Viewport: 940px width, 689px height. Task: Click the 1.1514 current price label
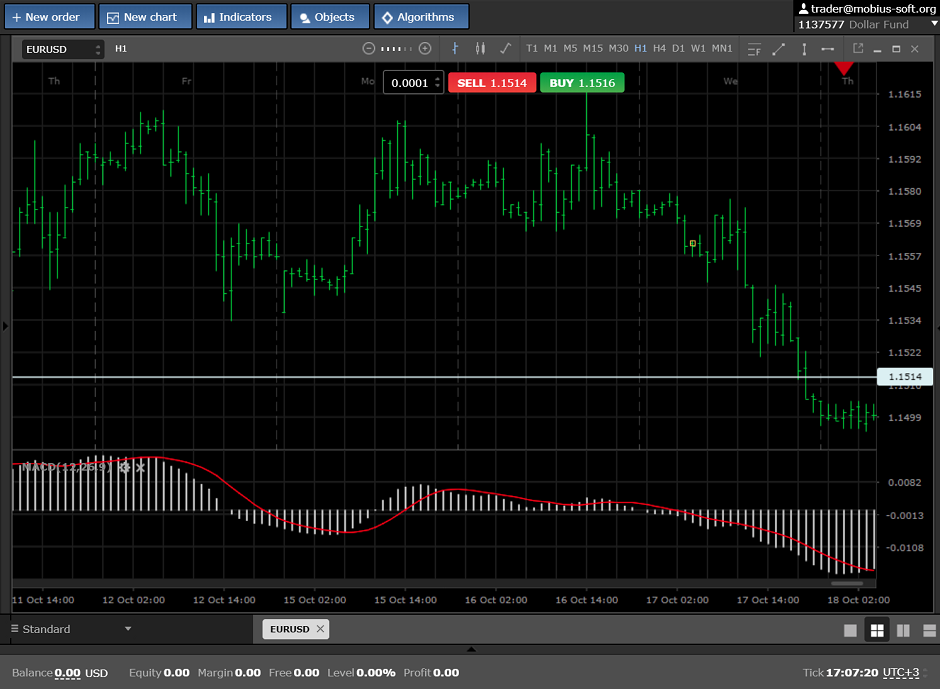point(905,377)
